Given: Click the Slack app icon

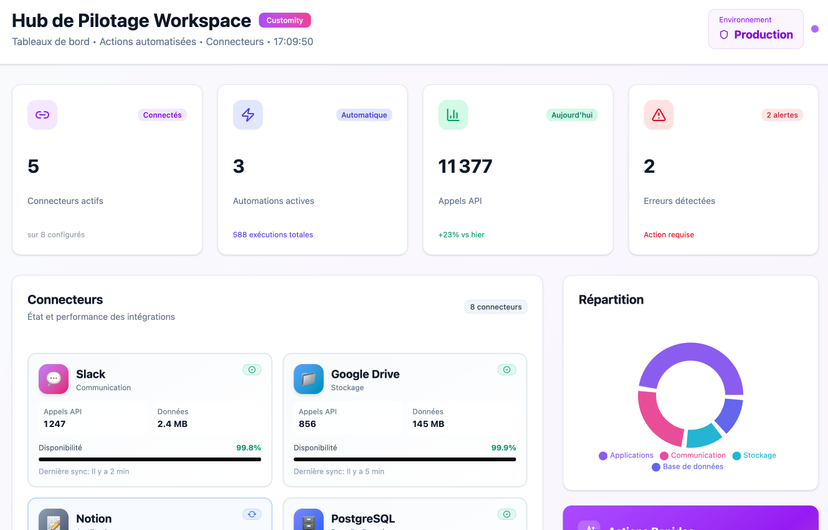Looking at the screenshot, I should click(x=53, y=379).
